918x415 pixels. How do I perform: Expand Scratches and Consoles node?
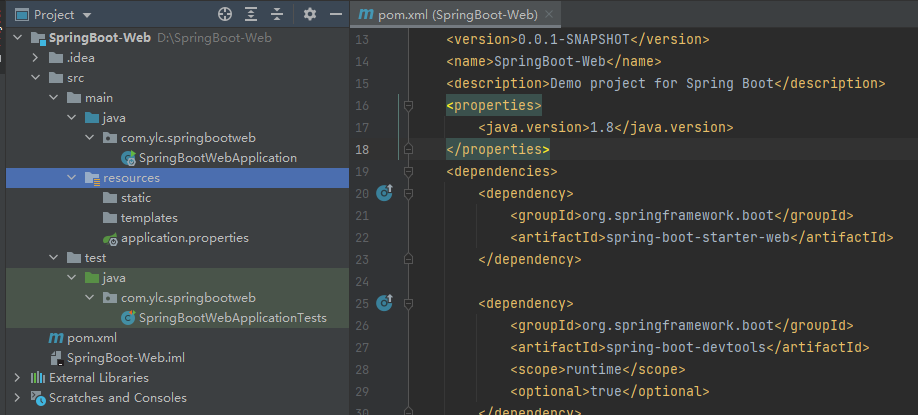(x=17, y=397)
